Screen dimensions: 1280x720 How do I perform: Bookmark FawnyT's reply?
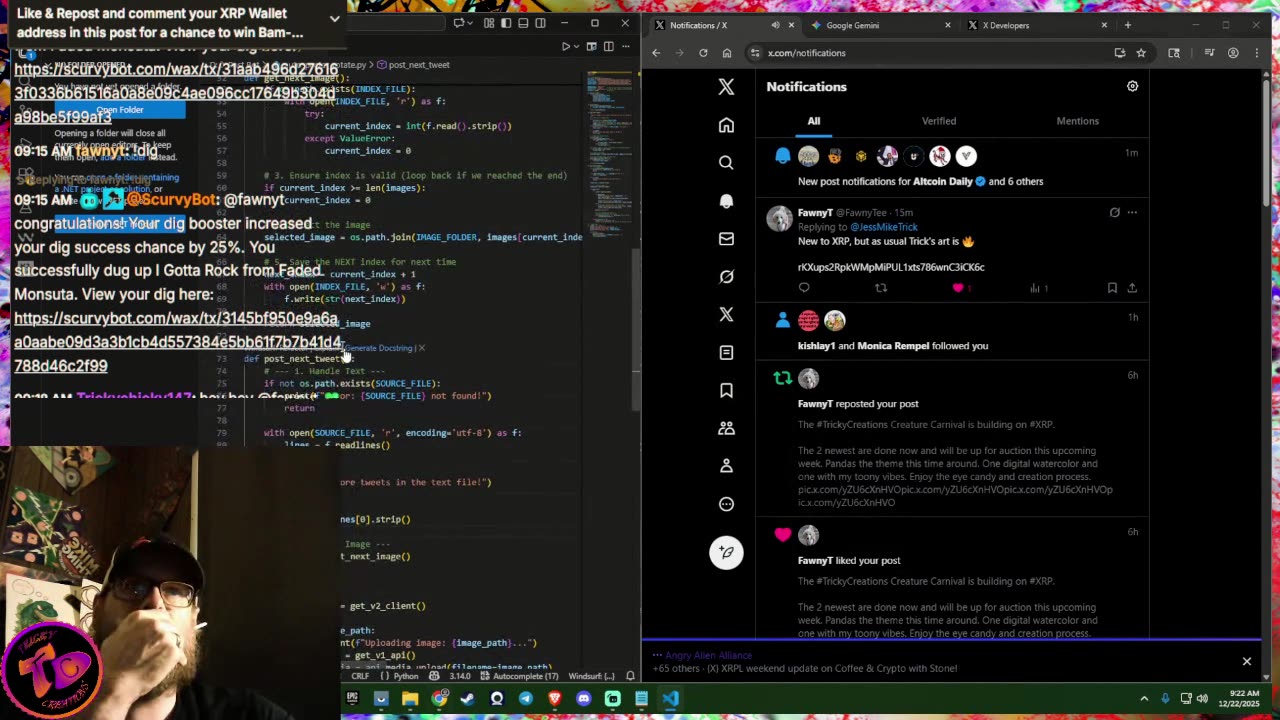click(x=1112, y=288)
